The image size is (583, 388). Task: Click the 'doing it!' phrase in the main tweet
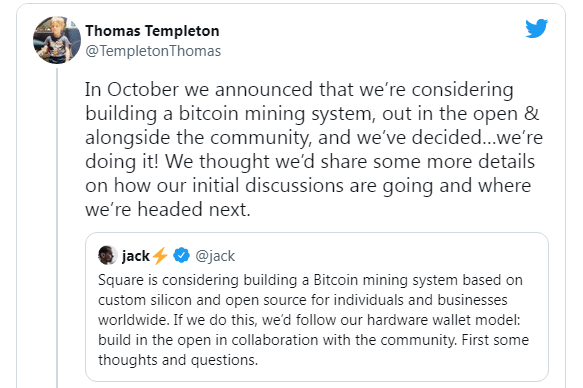click(x=122, y=162)
